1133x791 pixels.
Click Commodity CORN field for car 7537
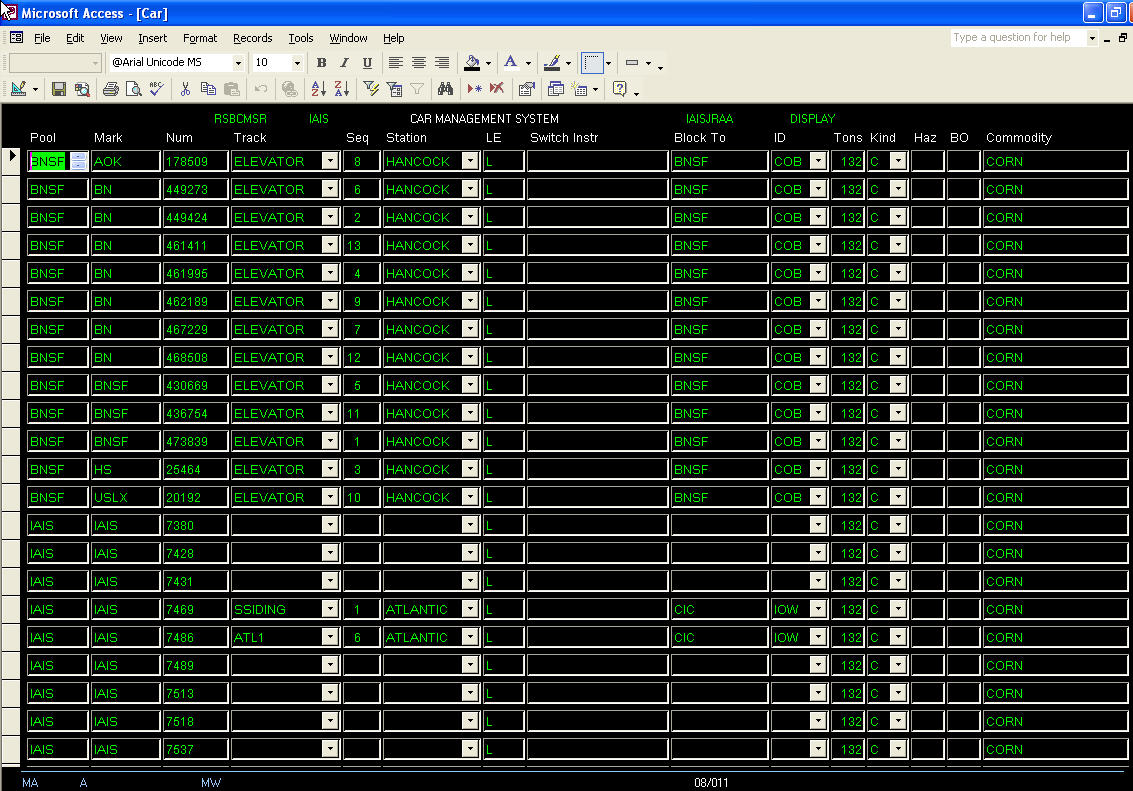[1055, 749]
